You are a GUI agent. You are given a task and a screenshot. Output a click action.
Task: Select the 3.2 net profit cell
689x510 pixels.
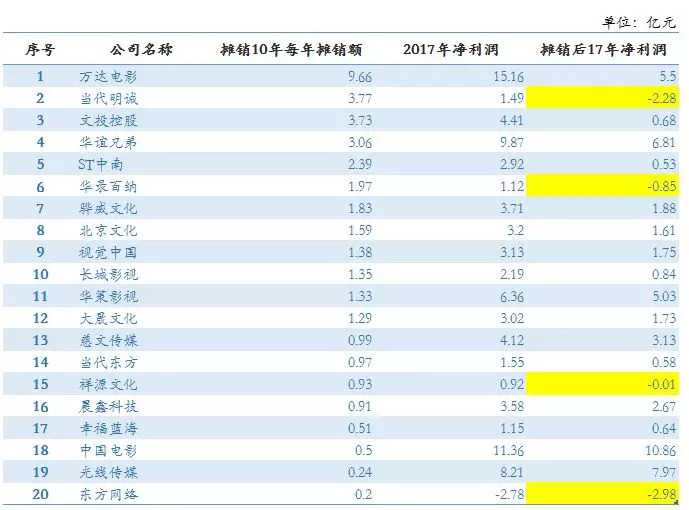click(x=516, y=230)
